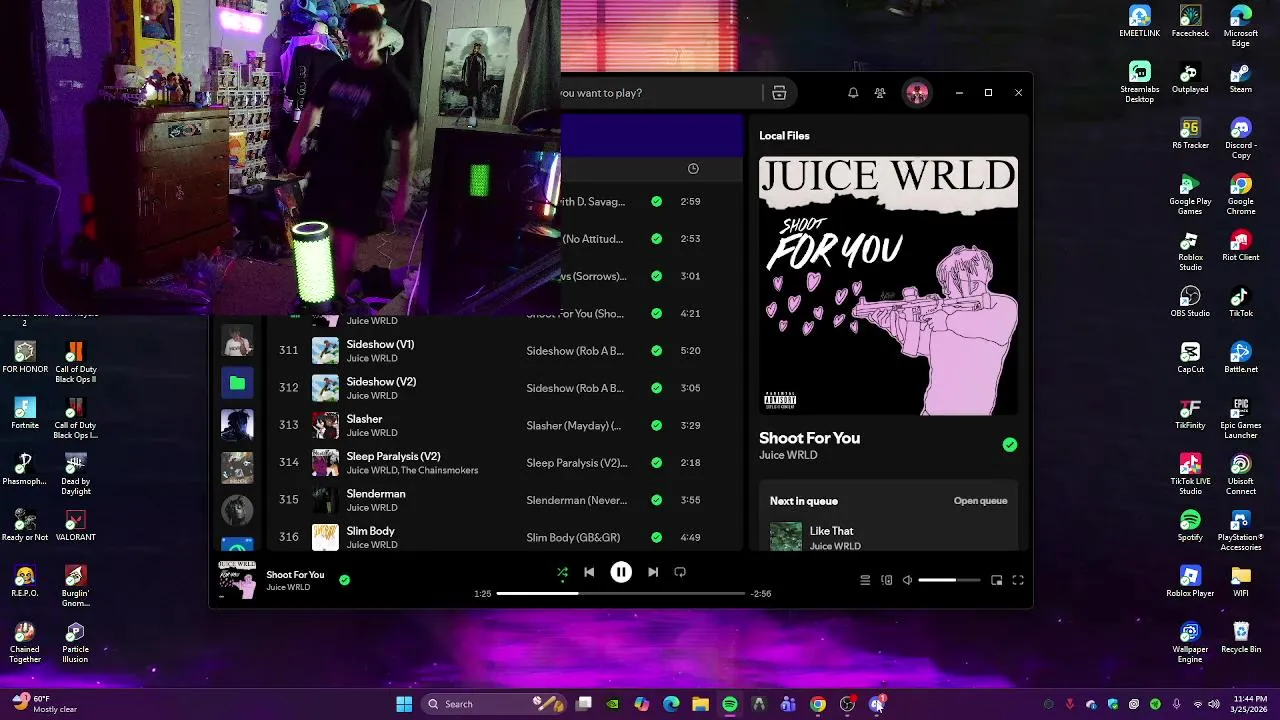Enter Spotify full screen mode

[1018, 580]
